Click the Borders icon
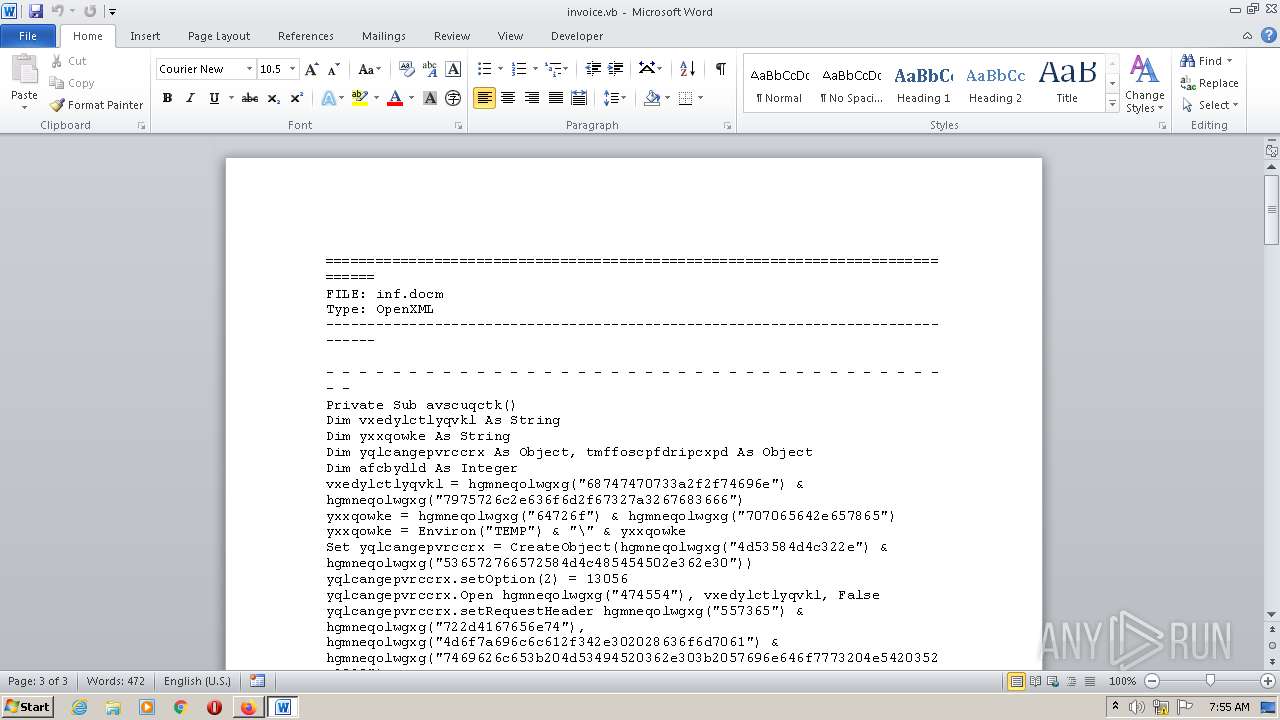The image size is (1280, 720). click(686, 98)
